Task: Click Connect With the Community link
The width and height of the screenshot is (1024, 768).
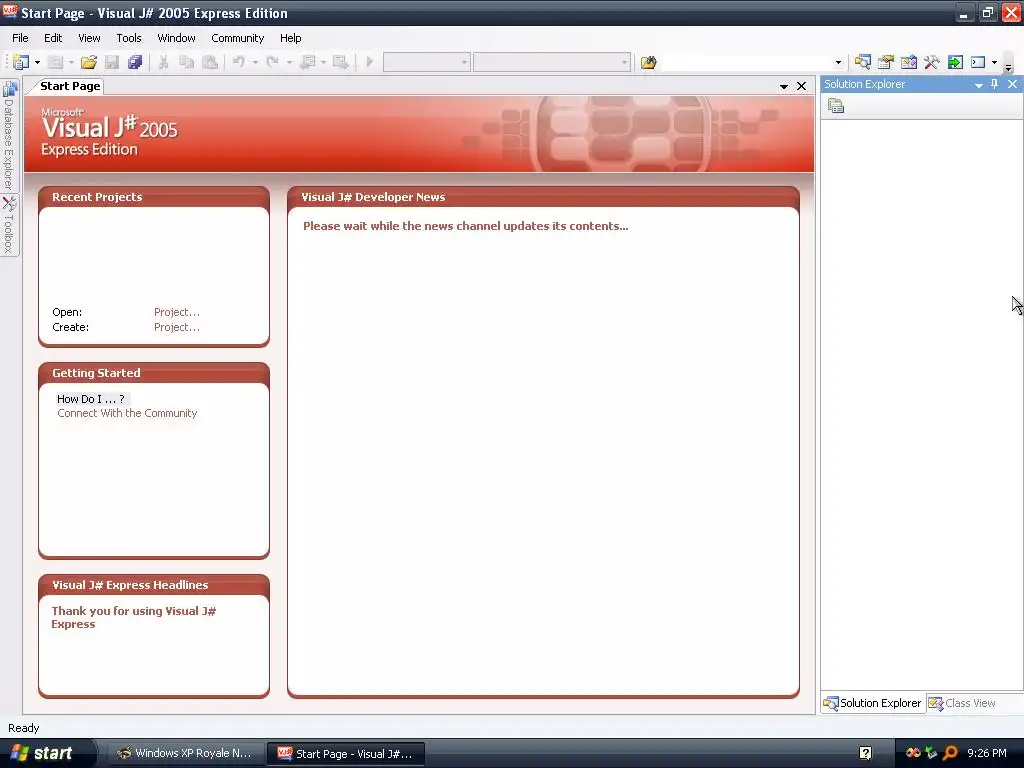Action: [127, 413]
